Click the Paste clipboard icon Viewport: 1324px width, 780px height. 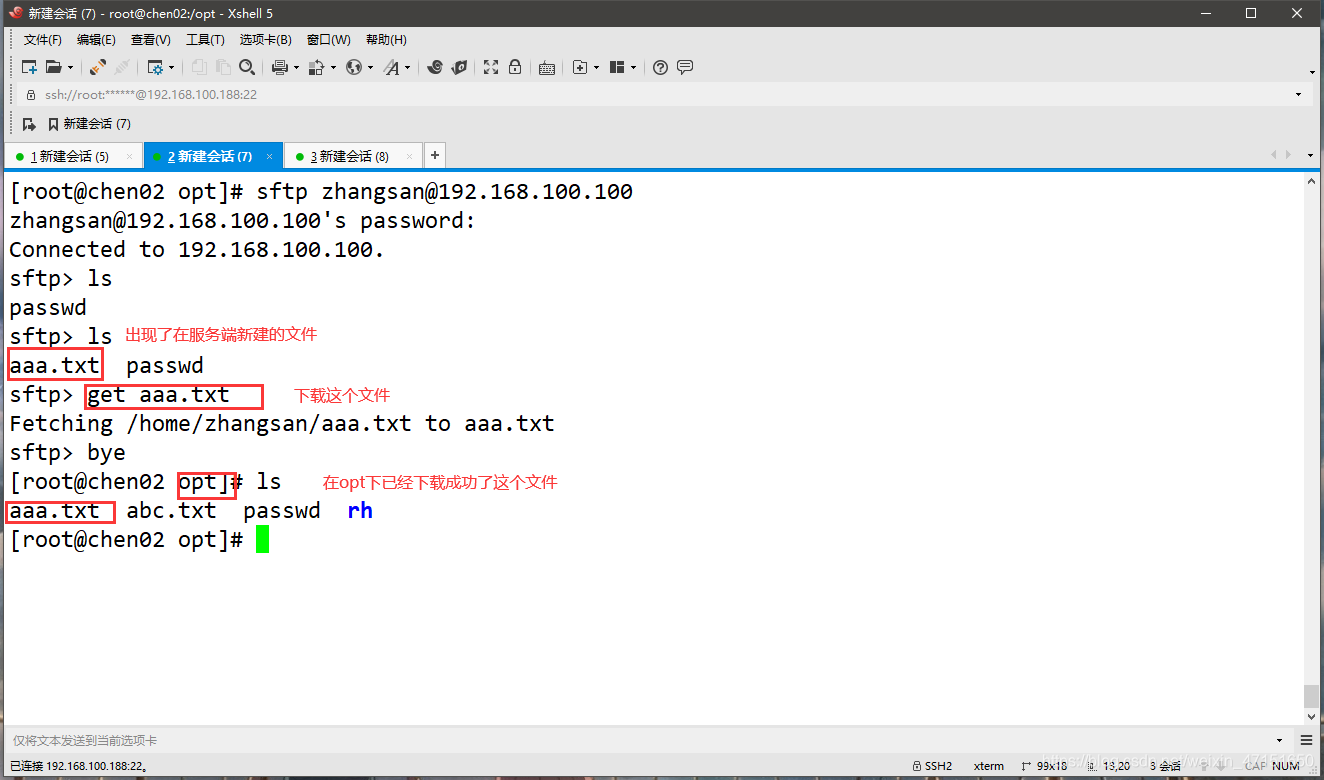223,67
